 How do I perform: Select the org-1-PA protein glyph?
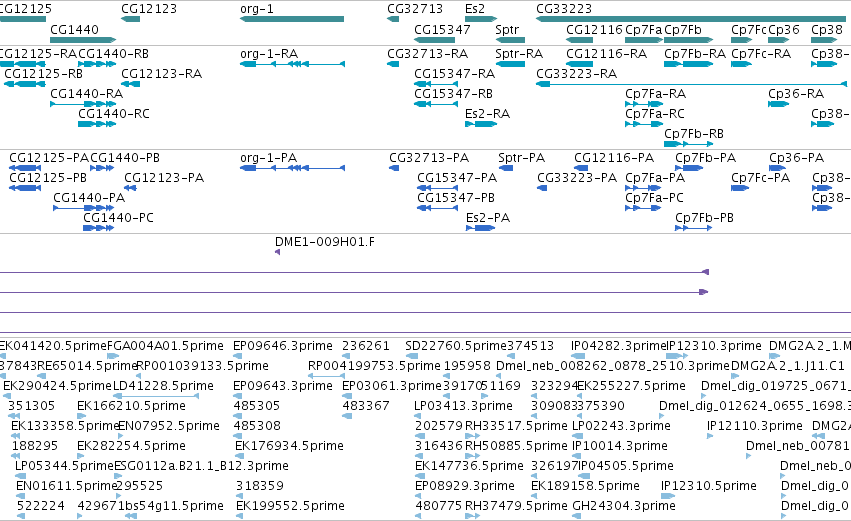coord(292,168)
